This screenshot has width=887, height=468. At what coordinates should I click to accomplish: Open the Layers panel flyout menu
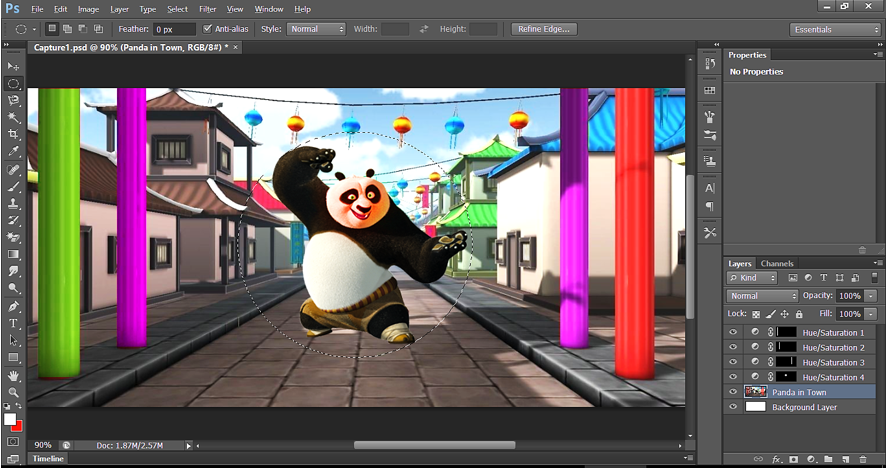point(877,263)
